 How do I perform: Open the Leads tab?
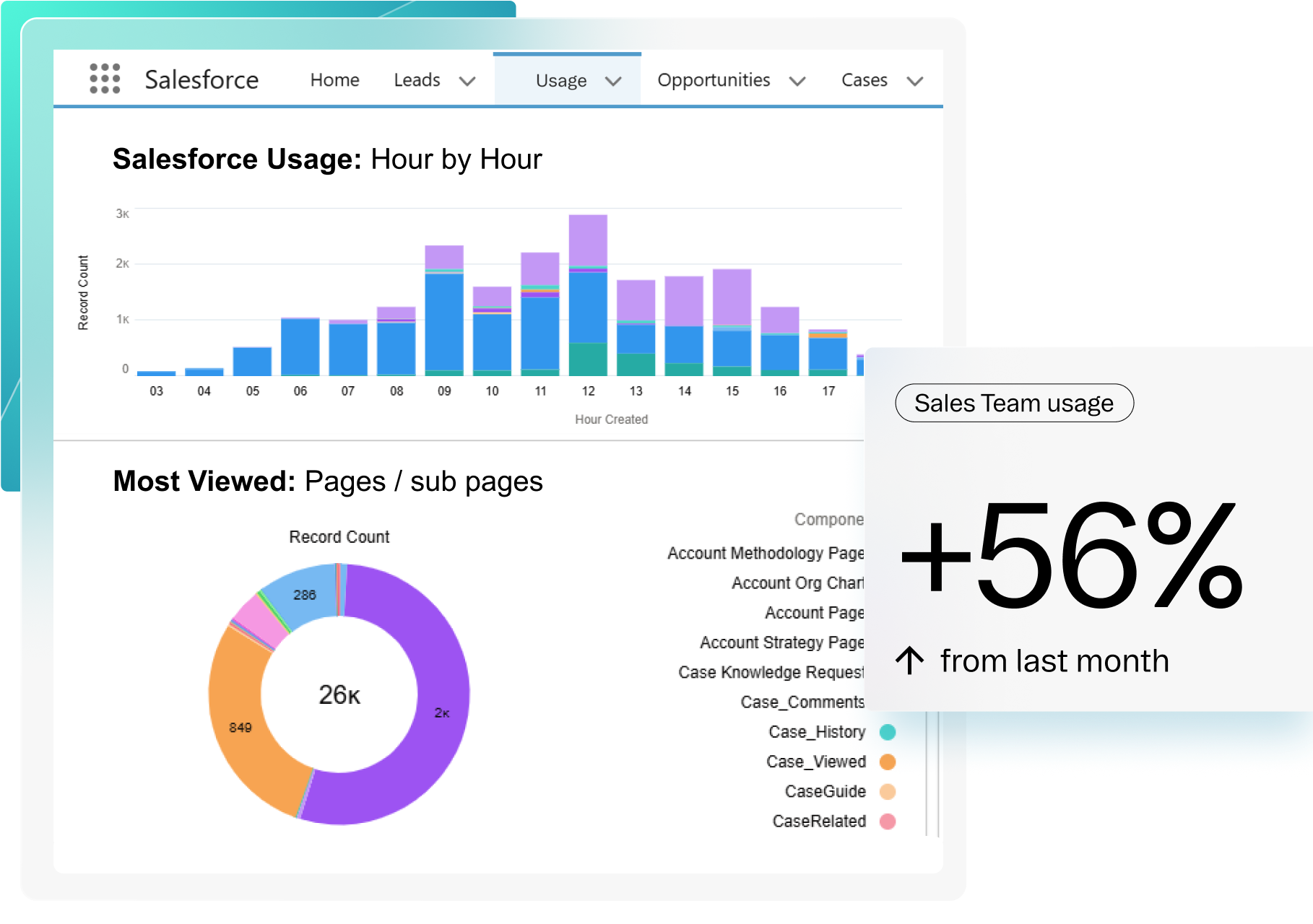[x=417, y=80]
